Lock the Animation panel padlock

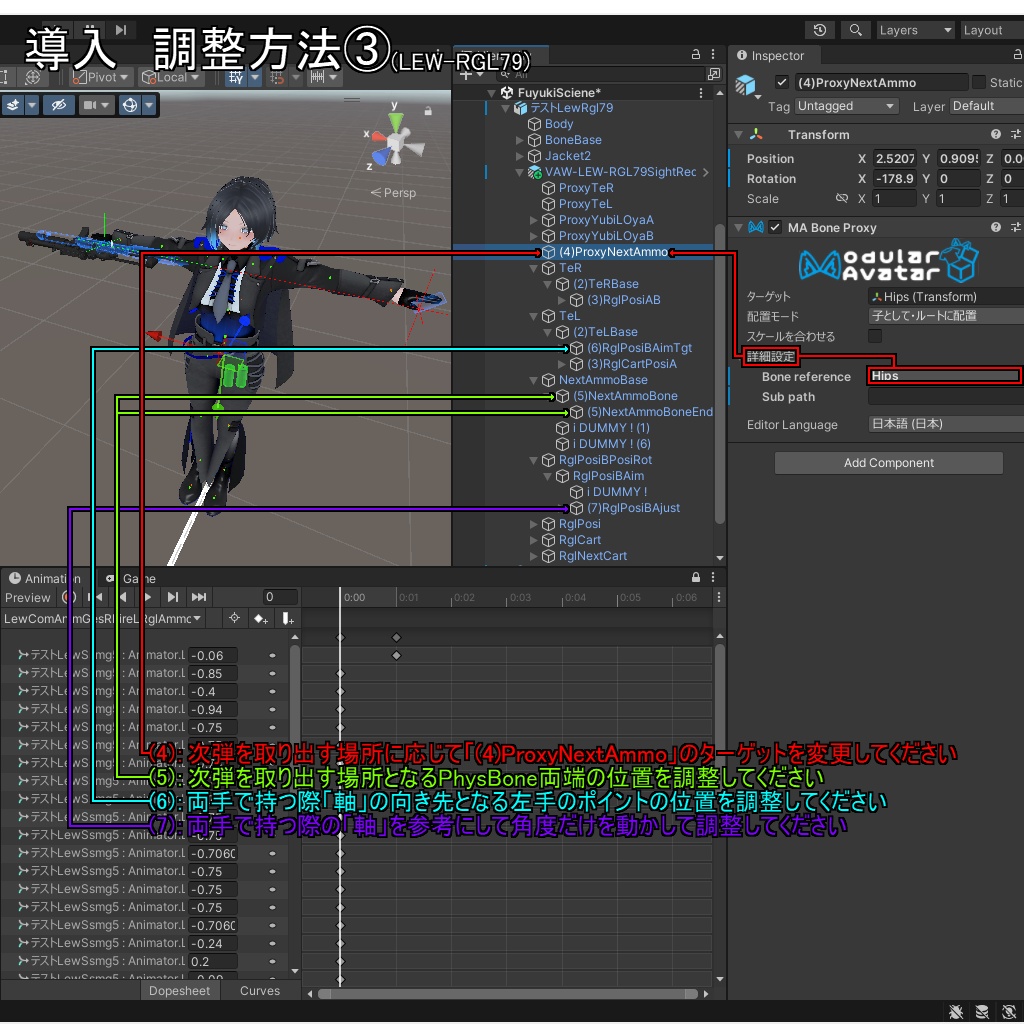(696, 577)
